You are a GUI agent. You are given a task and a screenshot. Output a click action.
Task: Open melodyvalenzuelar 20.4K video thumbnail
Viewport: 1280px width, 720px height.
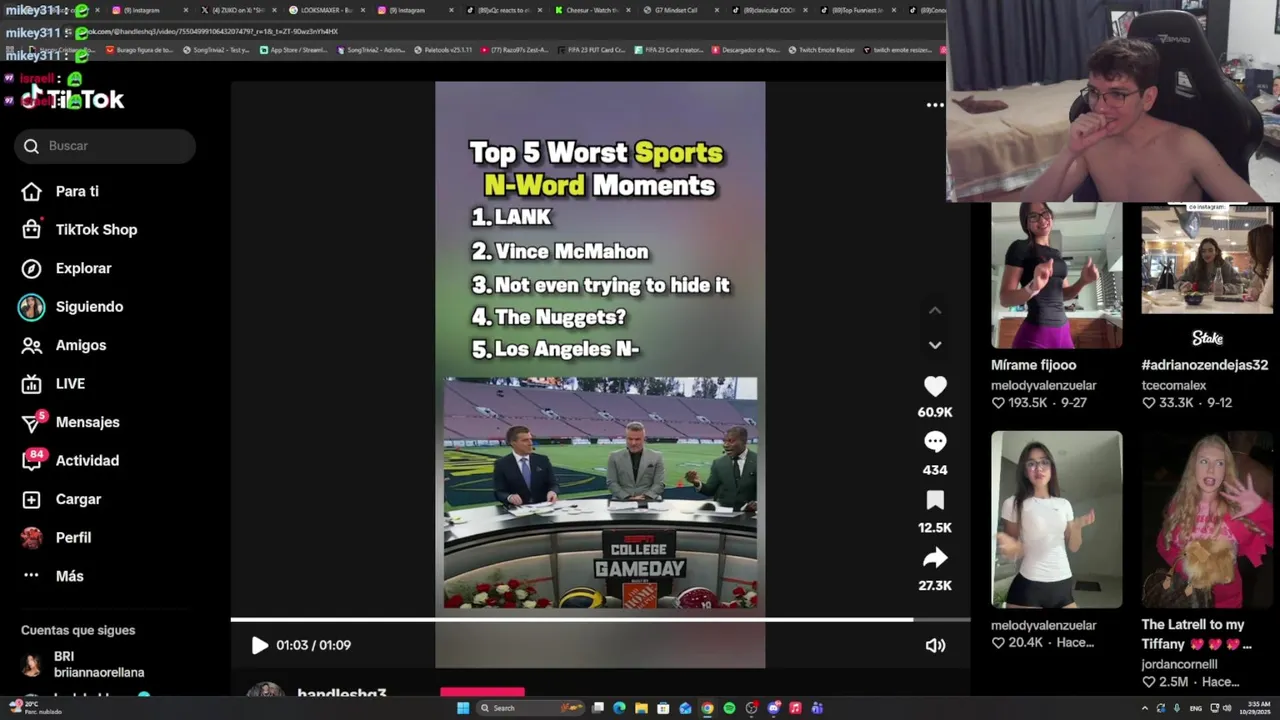1057,519
